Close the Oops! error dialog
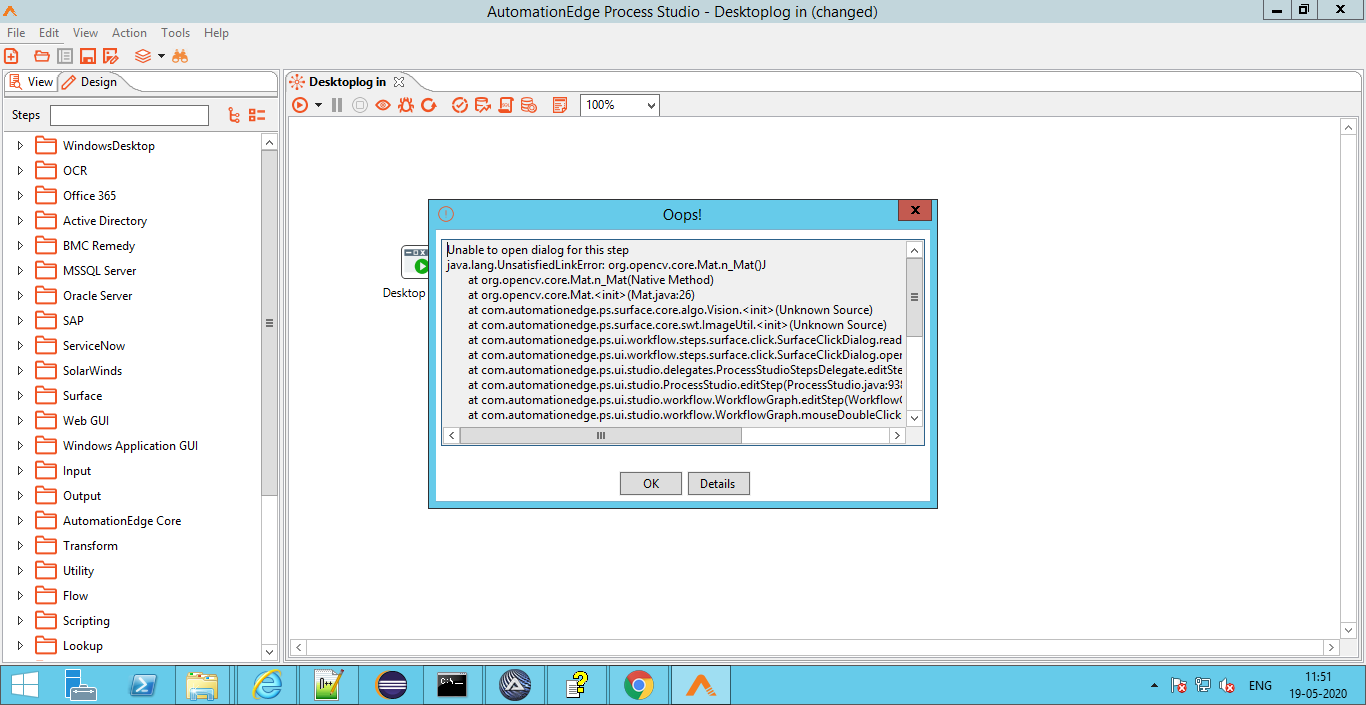1366x705 pixels. (915, 211)
